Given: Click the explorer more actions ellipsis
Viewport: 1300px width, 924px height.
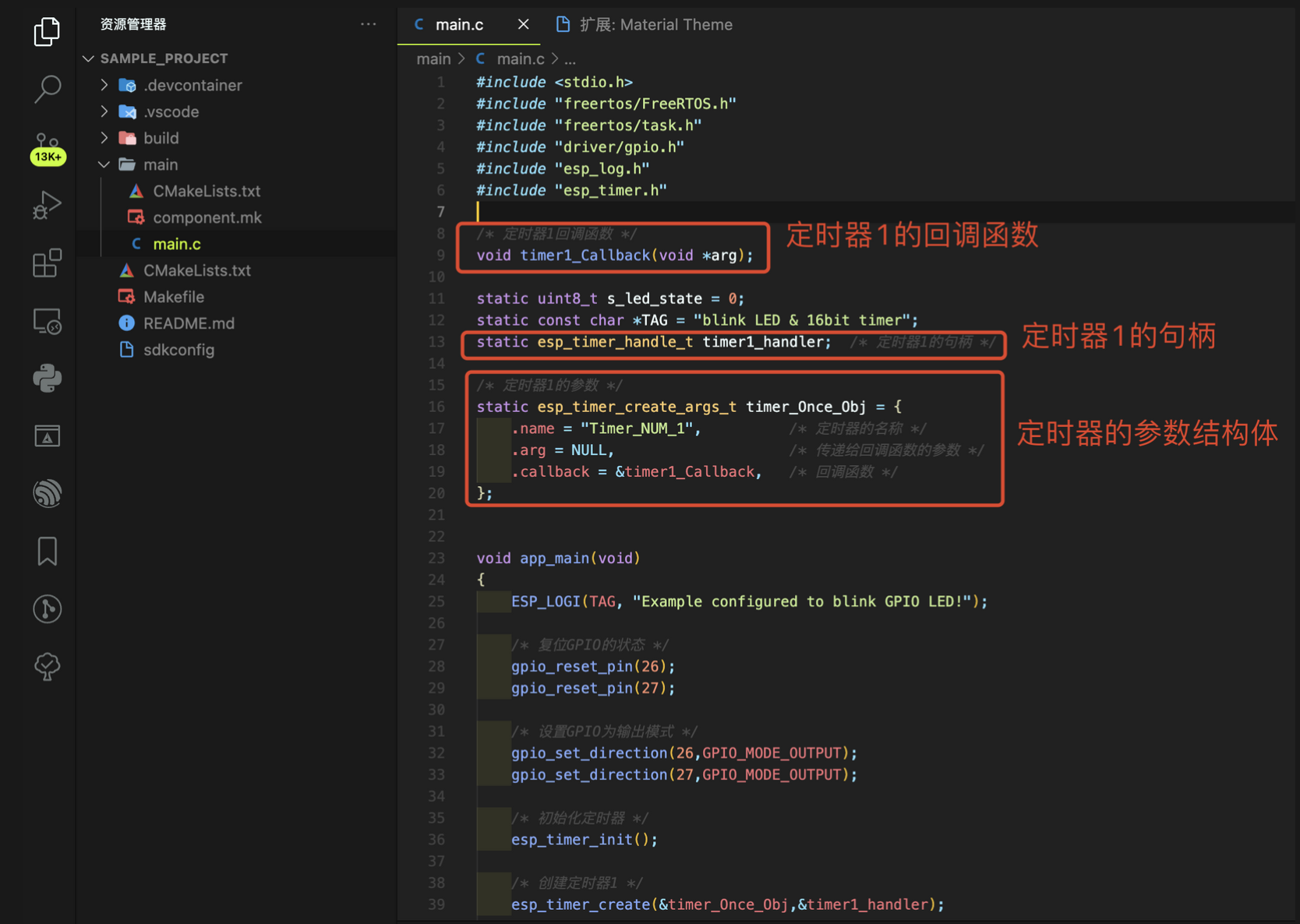Looking at the screenshot, I should [369, 24].
